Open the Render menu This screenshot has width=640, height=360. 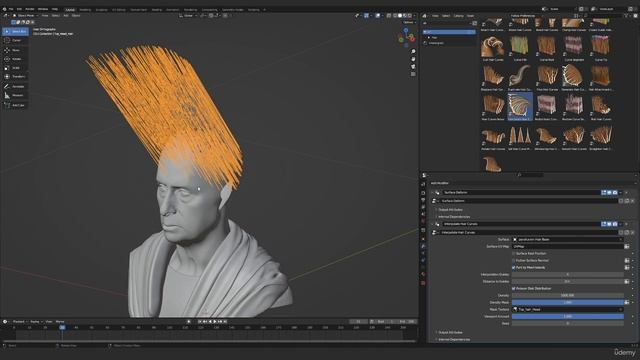point(30,9)
